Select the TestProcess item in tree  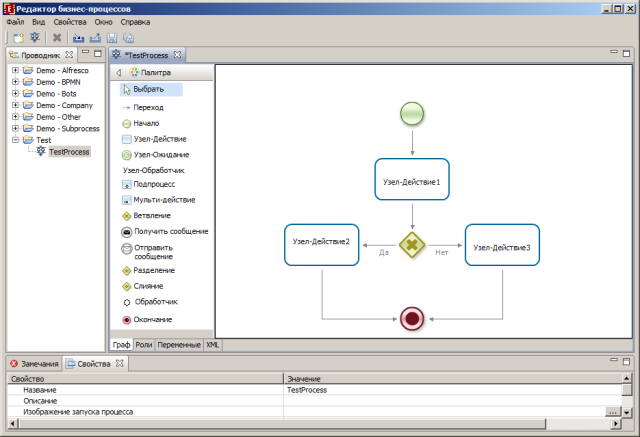(x=68, y=152)
